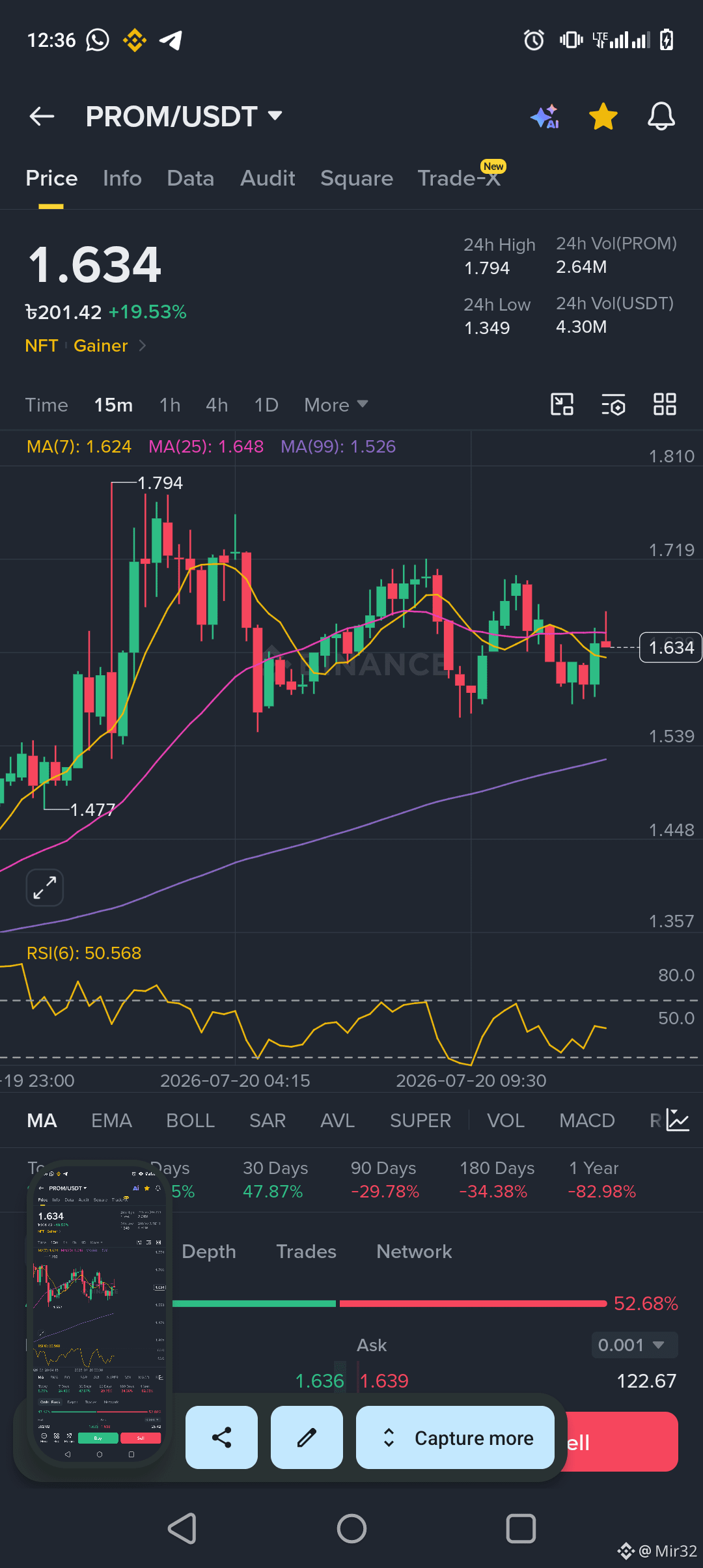
Task: Share the captured screenshot
Action: pos(221,1437)
